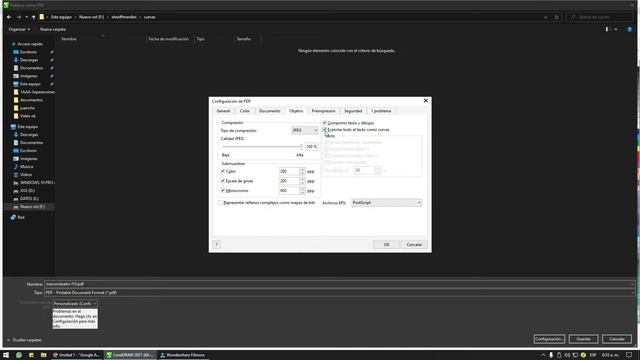
Task: Switch to the General tab in PDF settings
Action: click(223, 111)
